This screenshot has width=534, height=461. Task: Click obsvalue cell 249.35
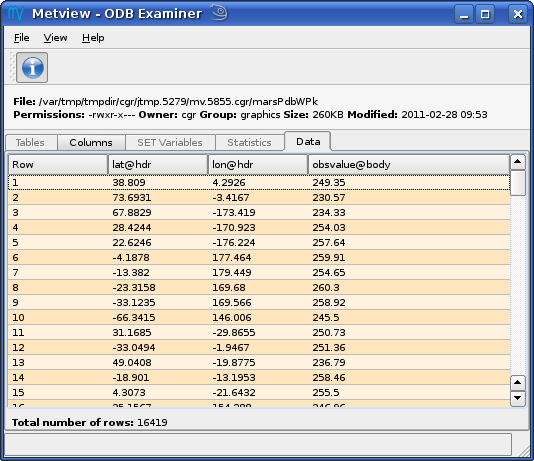(409, 182)
